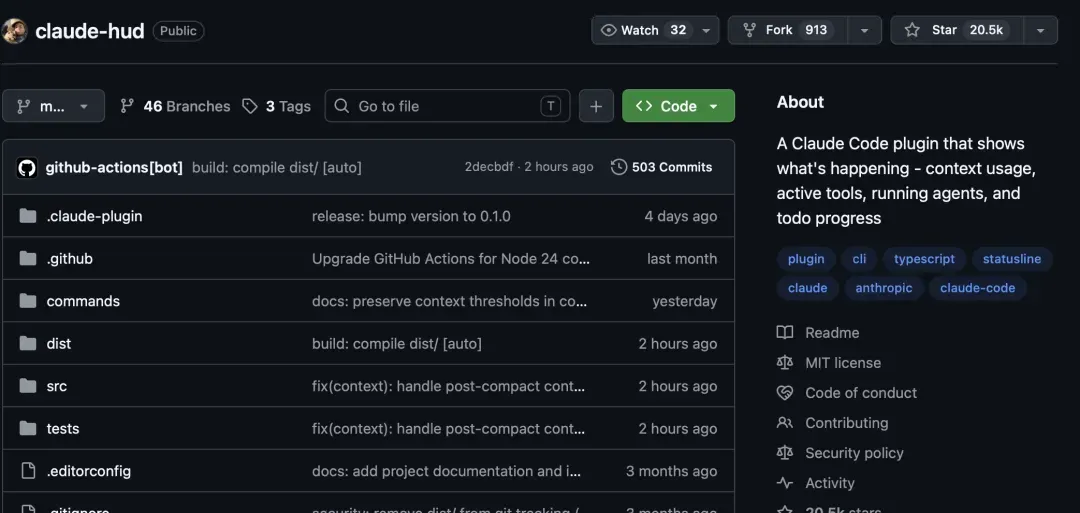Select the statusline topic tag

click(x=1012, y=259)
